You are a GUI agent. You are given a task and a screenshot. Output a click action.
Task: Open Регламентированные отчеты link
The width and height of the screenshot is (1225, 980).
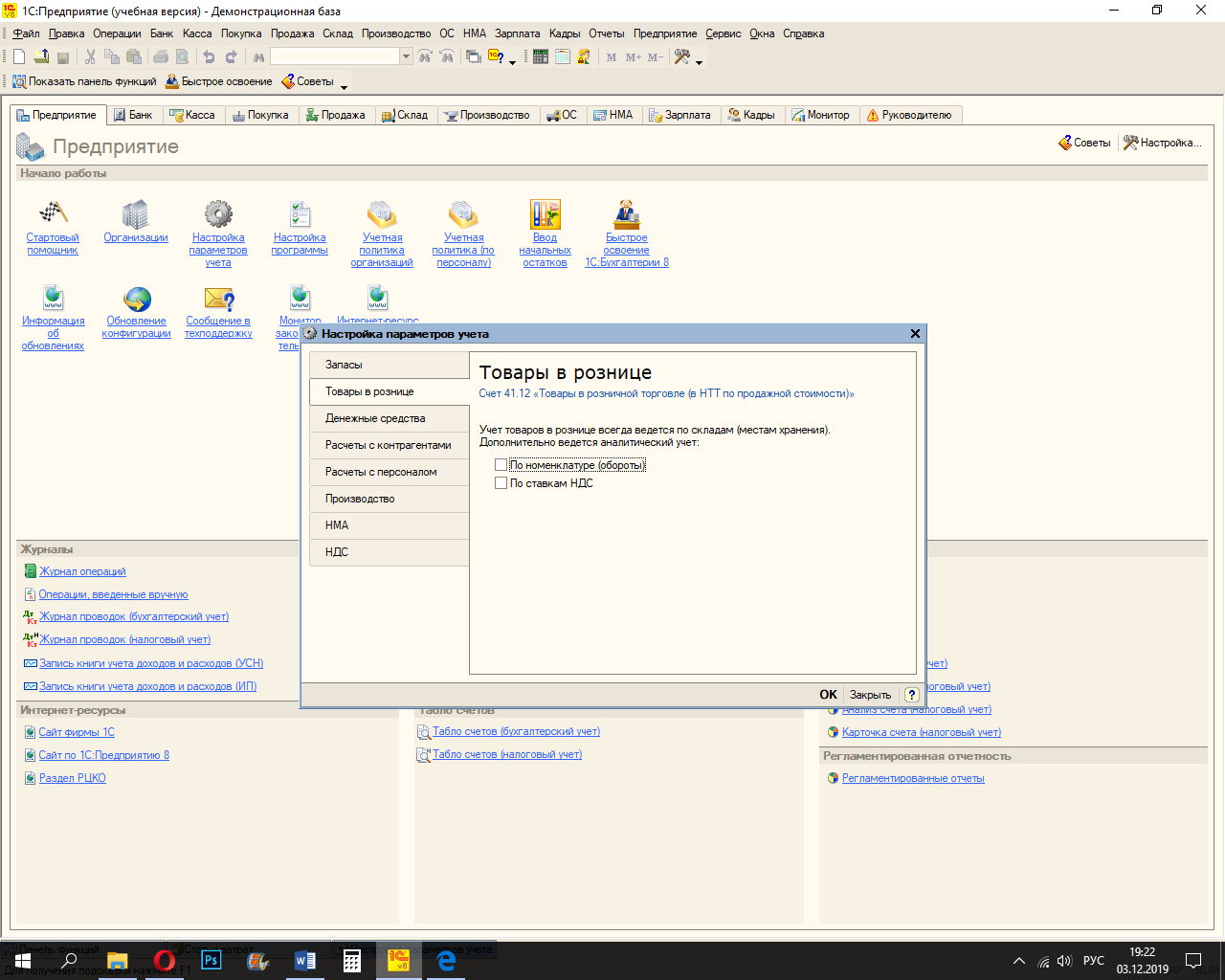tap(913, 778)
